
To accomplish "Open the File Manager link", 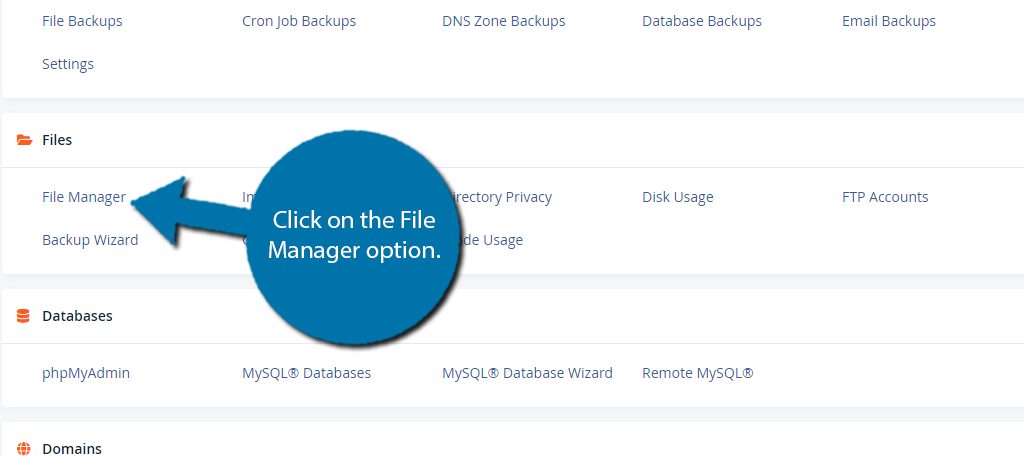I will pyautogui.click(x=84, y=197).
